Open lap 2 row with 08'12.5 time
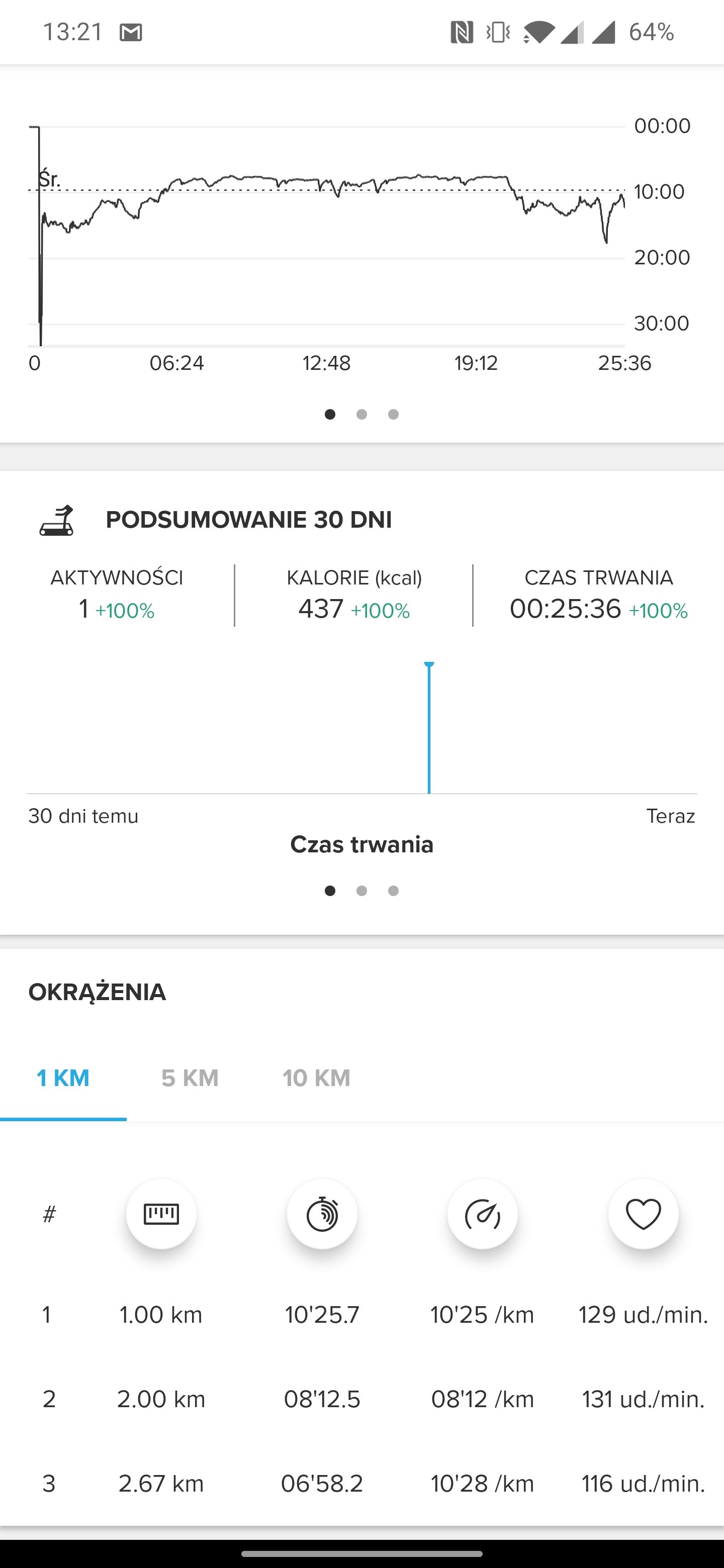 click(x=361, y=1400)
